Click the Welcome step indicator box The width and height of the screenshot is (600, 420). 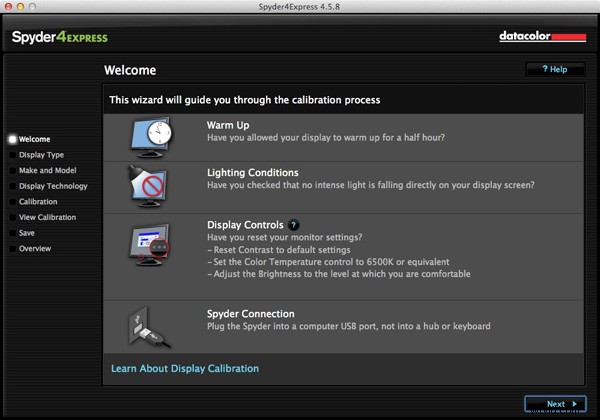(12, 139)
